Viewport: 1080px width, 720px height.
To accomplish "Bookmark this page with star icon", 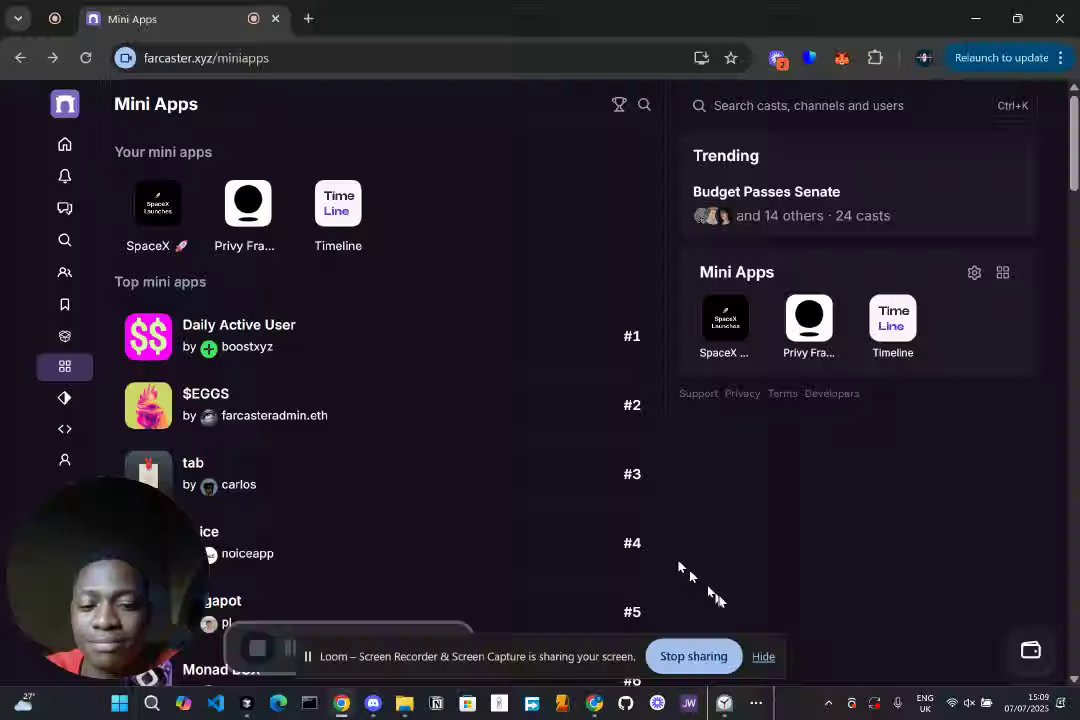I will click(x=731, y=58).
